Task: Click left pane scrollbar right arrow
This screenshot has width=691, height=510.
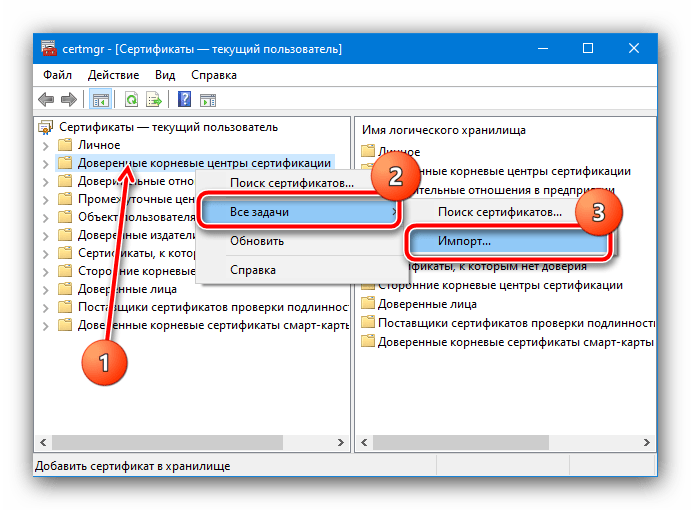Action: tap(341, 442)
